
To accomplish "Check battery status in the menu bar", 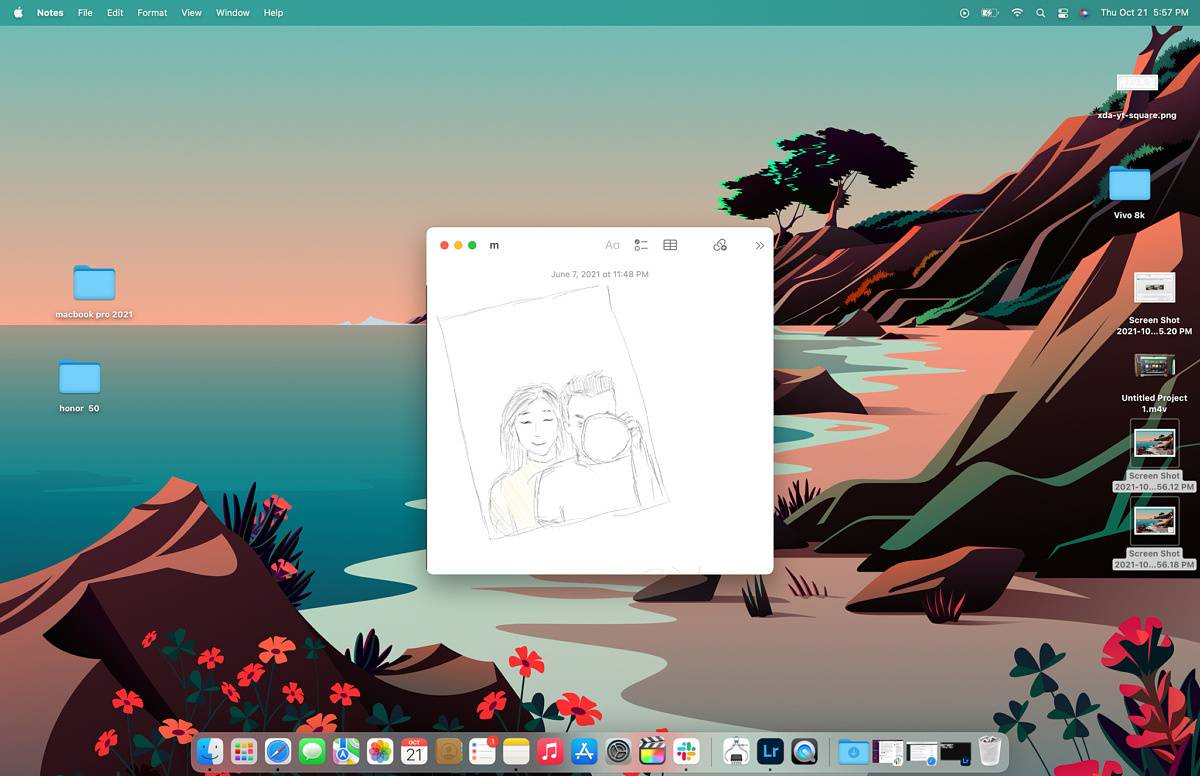I will click(990, 13).
